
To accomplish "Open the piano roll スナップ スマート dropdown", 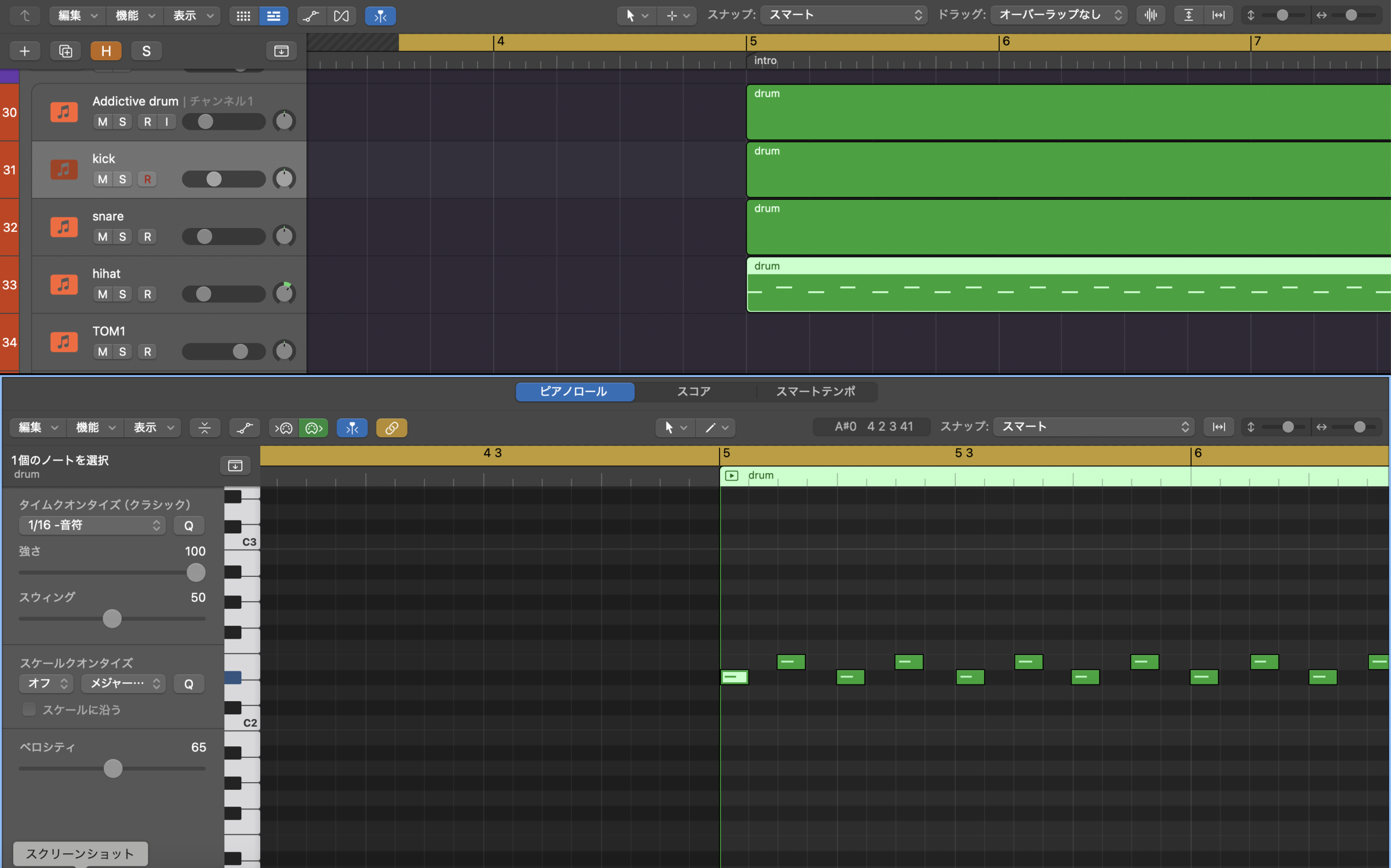I will (1094, 427).
